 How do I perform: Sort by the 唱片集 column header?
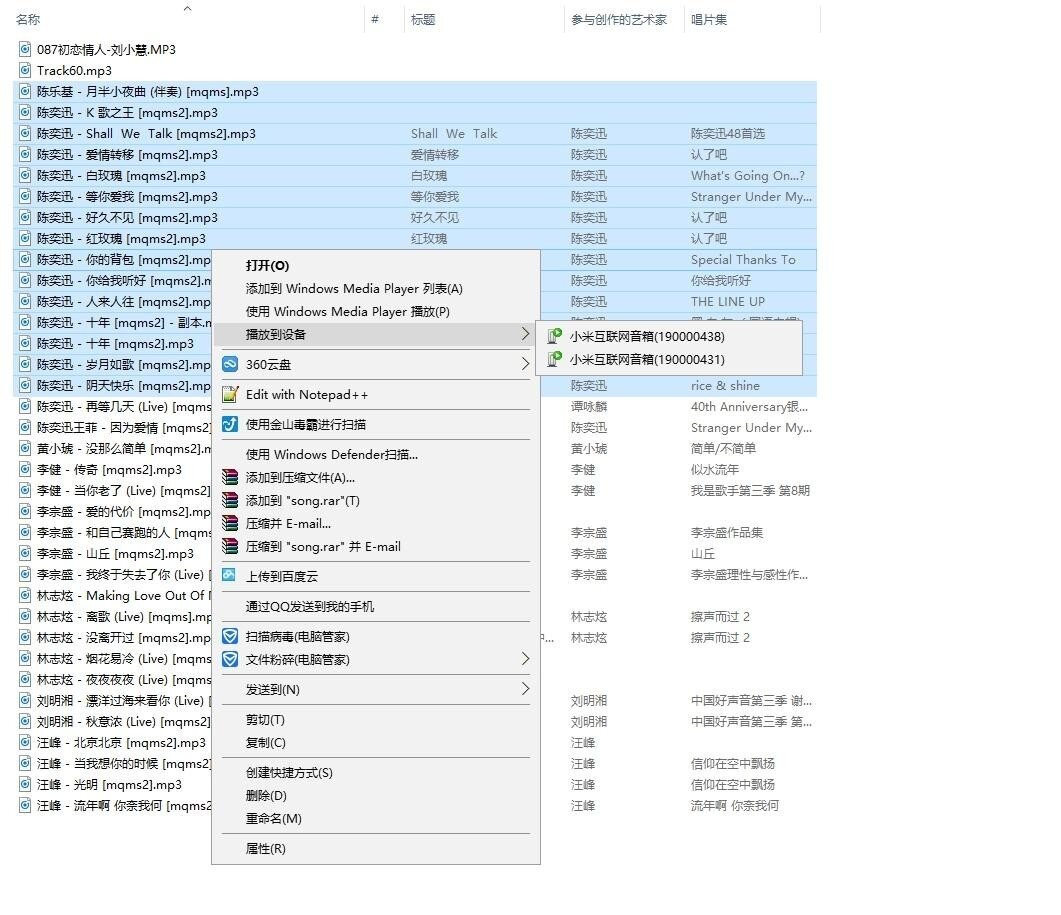click(708, 20)
